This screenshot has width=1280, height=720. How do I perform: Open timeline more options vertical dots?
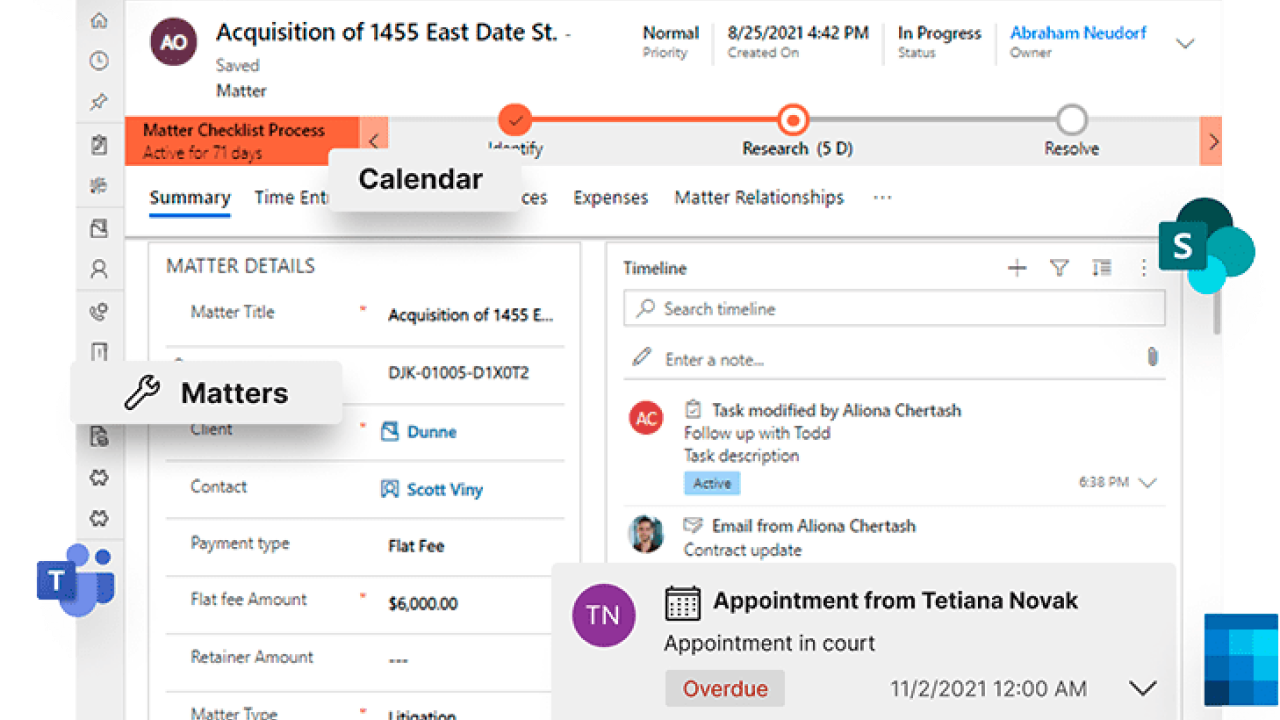click(1144, 268)
